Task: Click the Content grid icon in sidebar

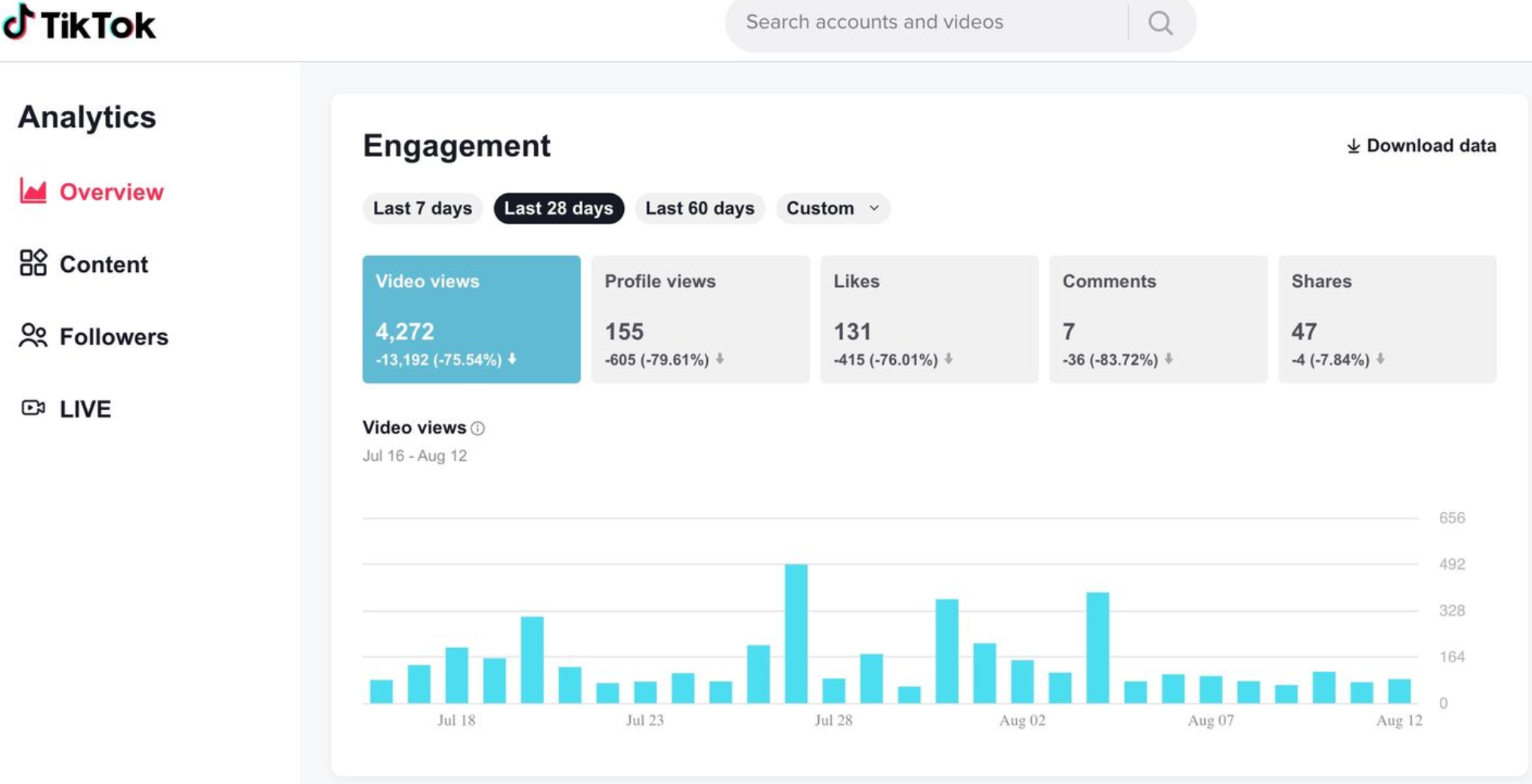Action: click(x=33, y=263)
